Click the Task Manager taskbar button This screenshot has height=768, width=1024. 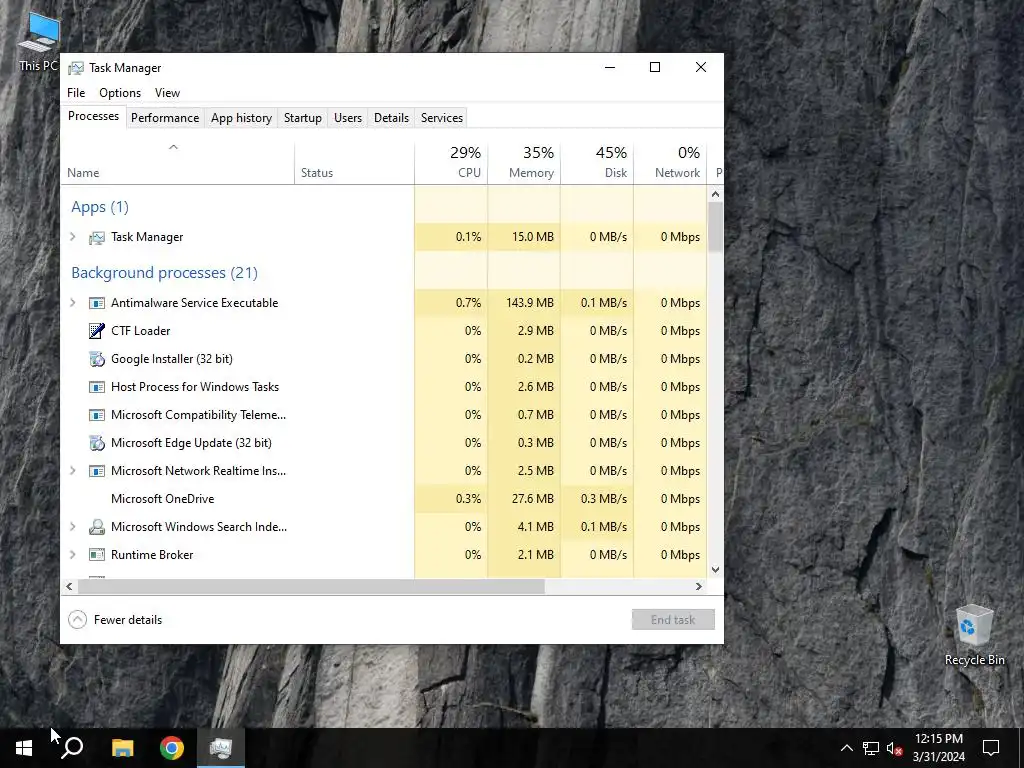pos(221,748)
